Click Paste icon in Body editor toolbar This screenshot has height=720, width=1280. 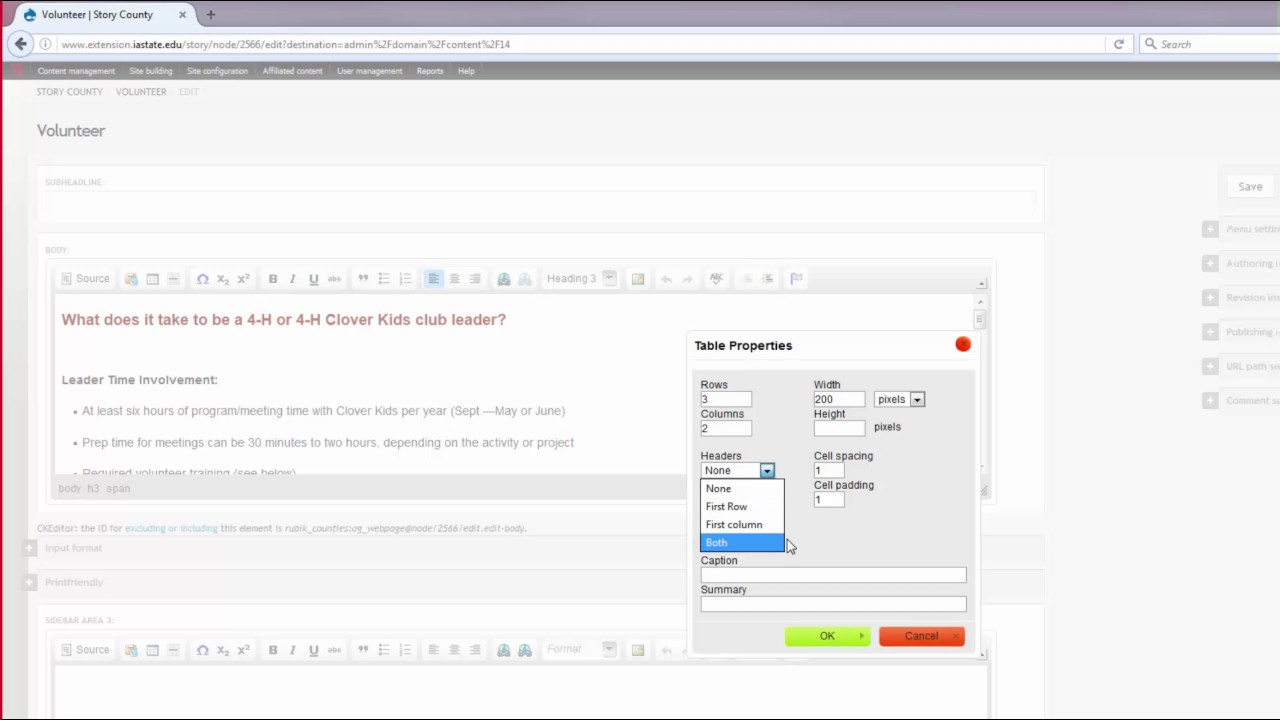coord(131,279)
